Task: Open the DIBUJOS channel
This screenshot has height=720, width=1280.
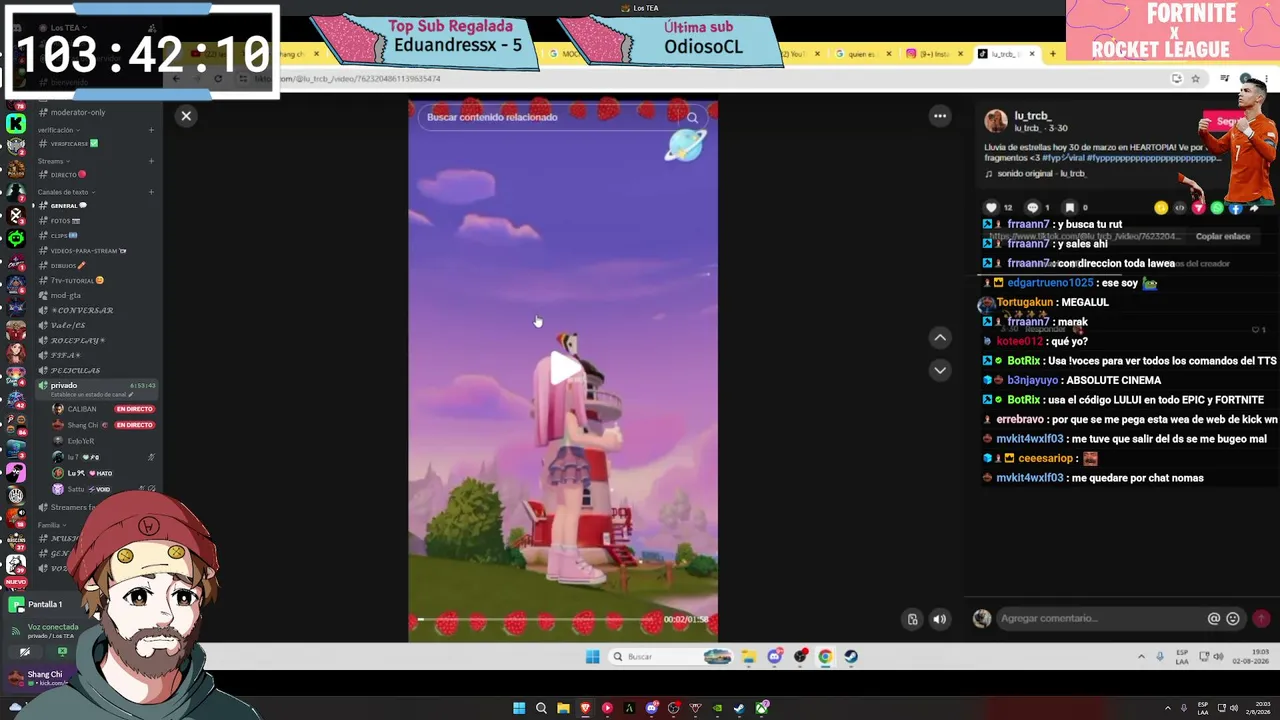Action: pos(68,266)
